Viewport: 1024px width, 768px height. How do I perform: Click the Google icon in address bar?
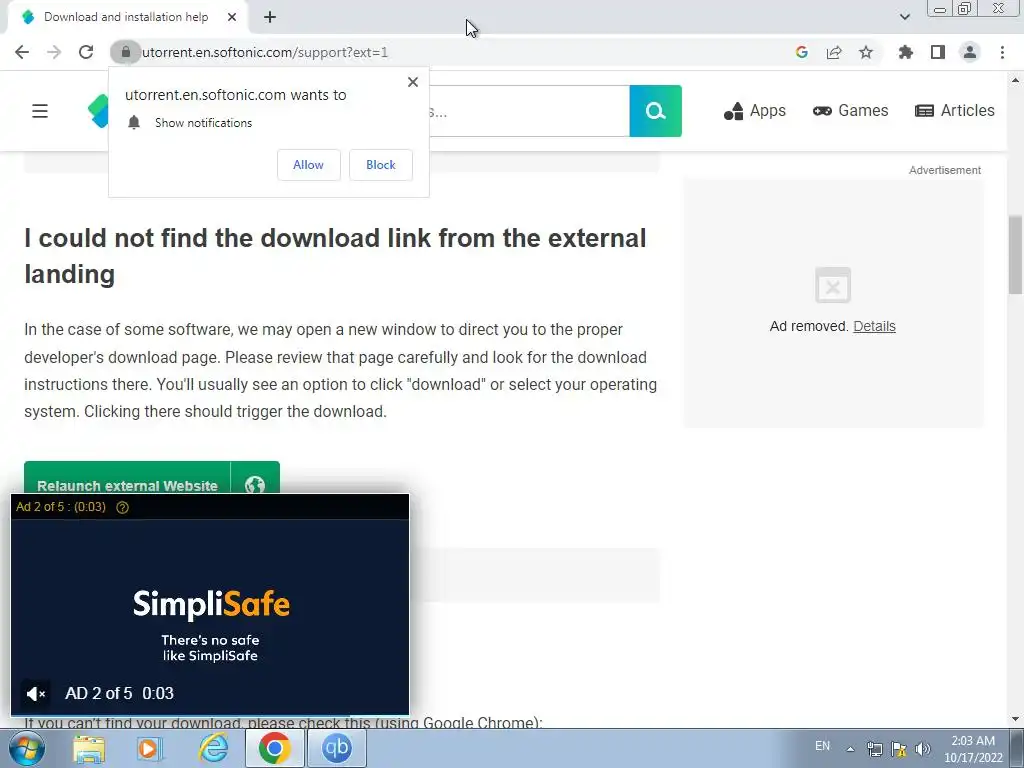[x=801, y=52]
